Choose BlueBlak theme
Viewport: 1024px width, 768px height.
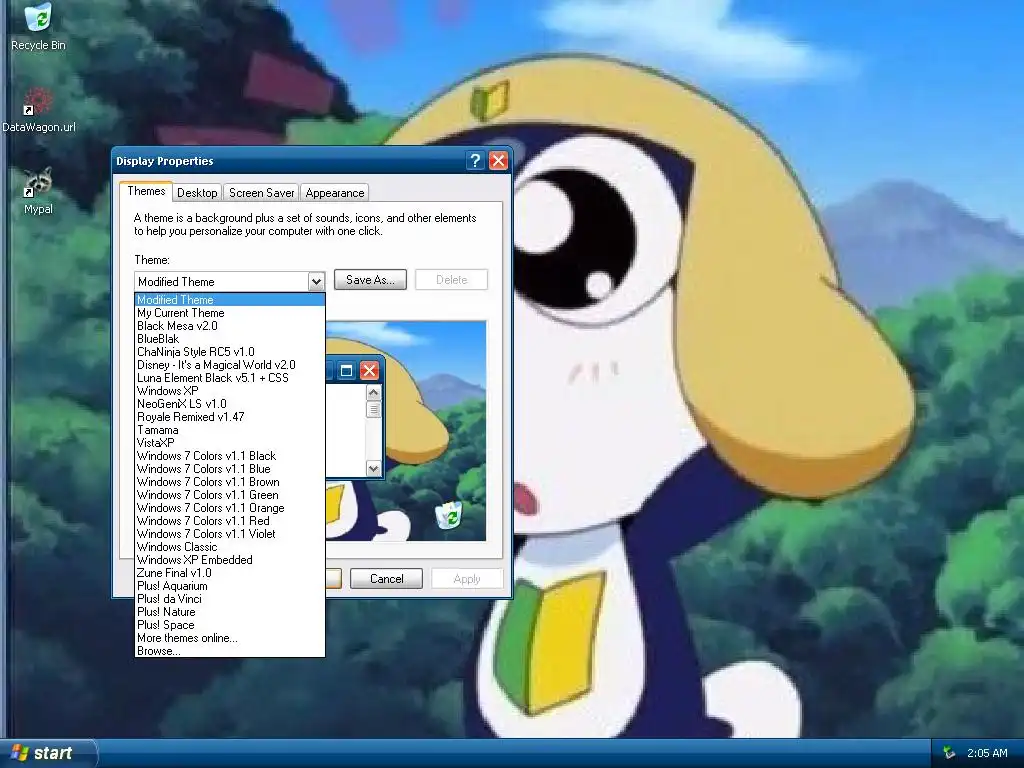click(229, 339)
